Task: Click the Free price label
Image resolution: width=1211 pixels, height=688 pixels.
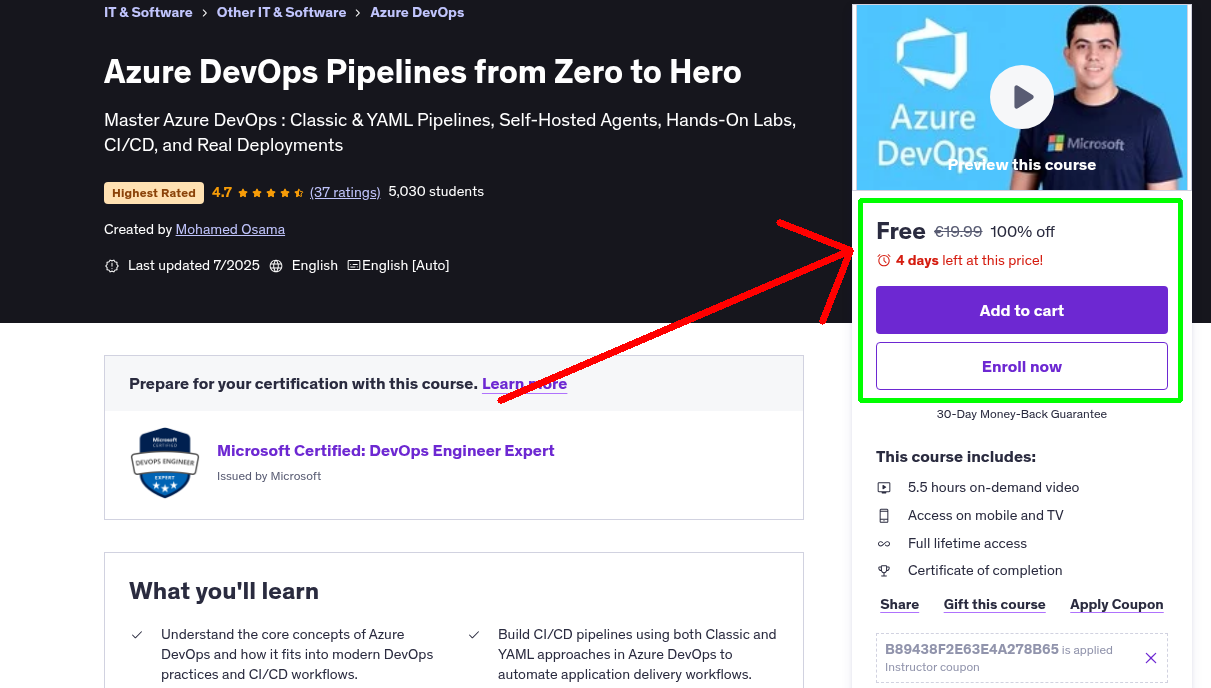Action: click(901, 232)
